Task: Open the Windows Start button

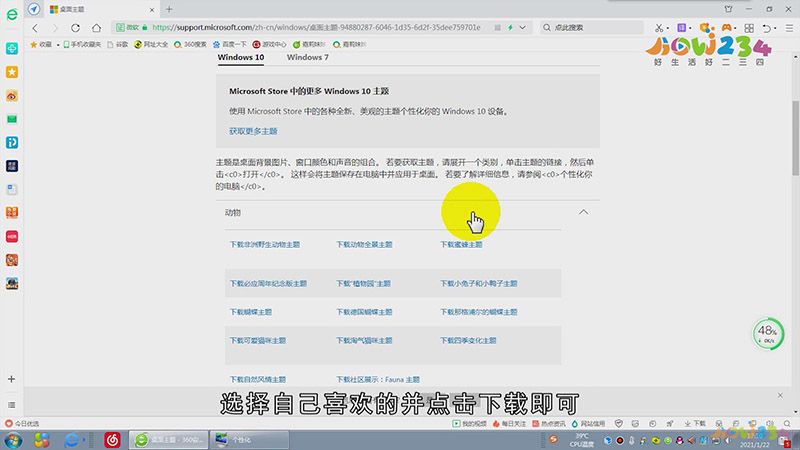Action: pyautogui.click(x=12, y=440)
